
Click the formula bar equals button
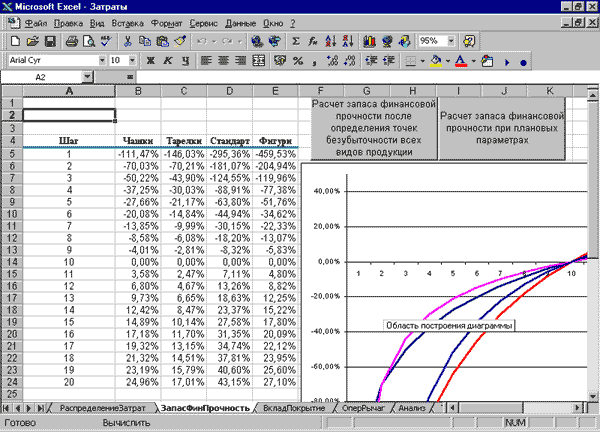[x=130, y=77]
